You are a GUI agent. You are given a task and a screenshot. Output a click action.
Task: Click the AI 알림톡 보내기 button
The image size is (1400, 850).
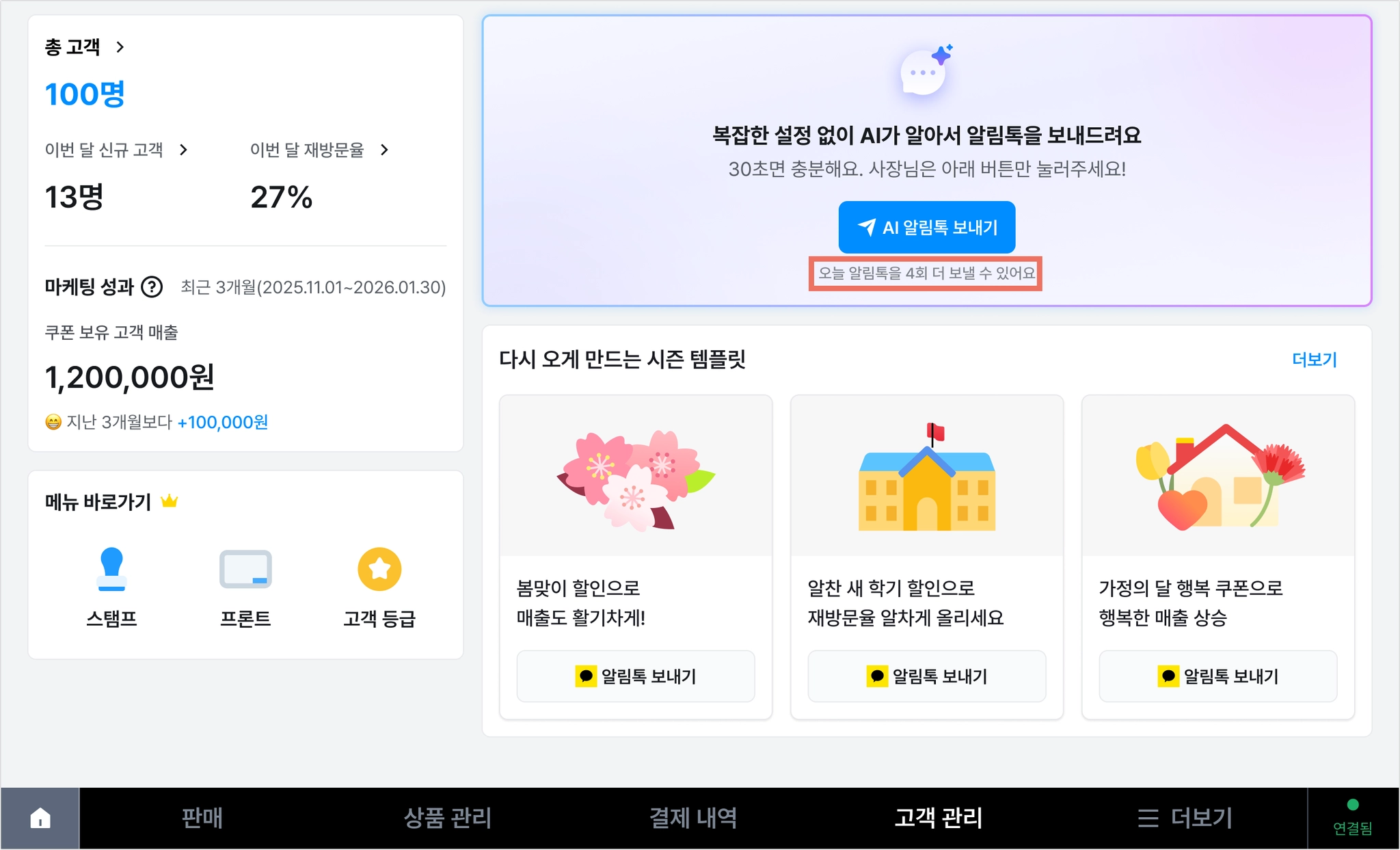(x=926, y=227)
